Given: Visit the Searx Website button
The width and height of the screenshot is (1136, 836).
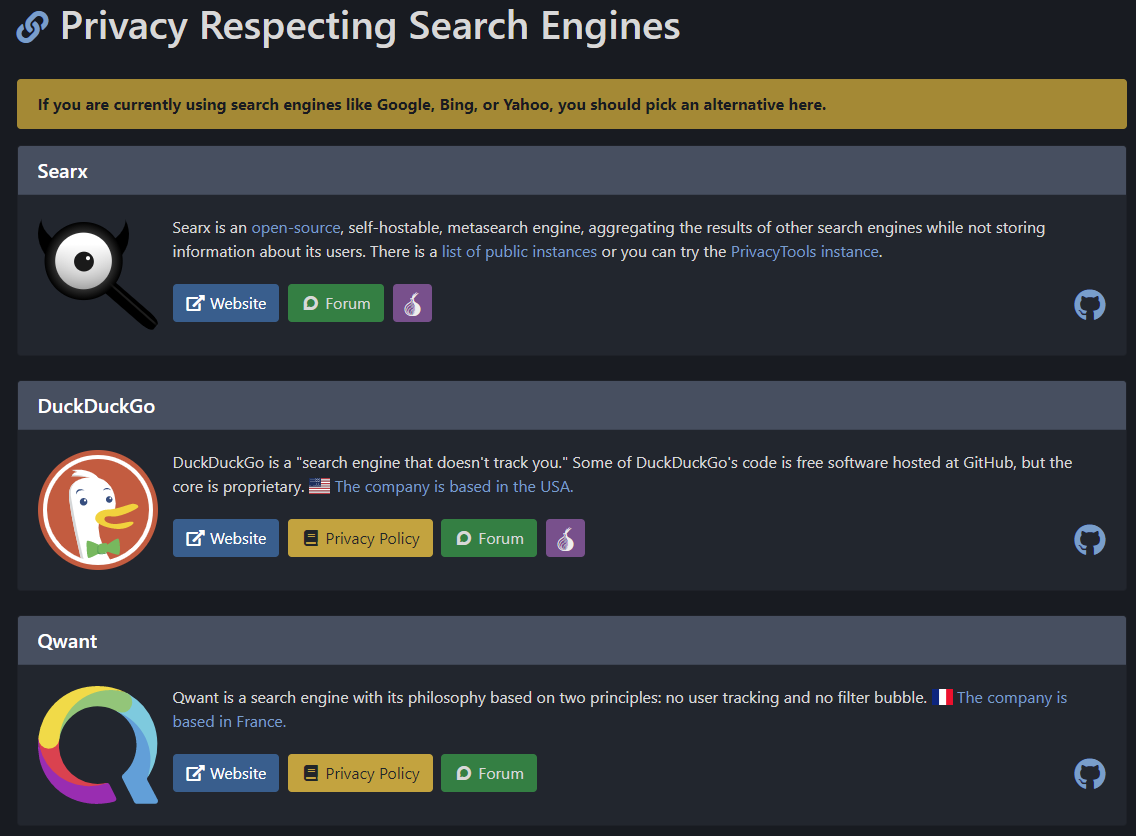Looking at the screenshot, I should tap(226, 303).
